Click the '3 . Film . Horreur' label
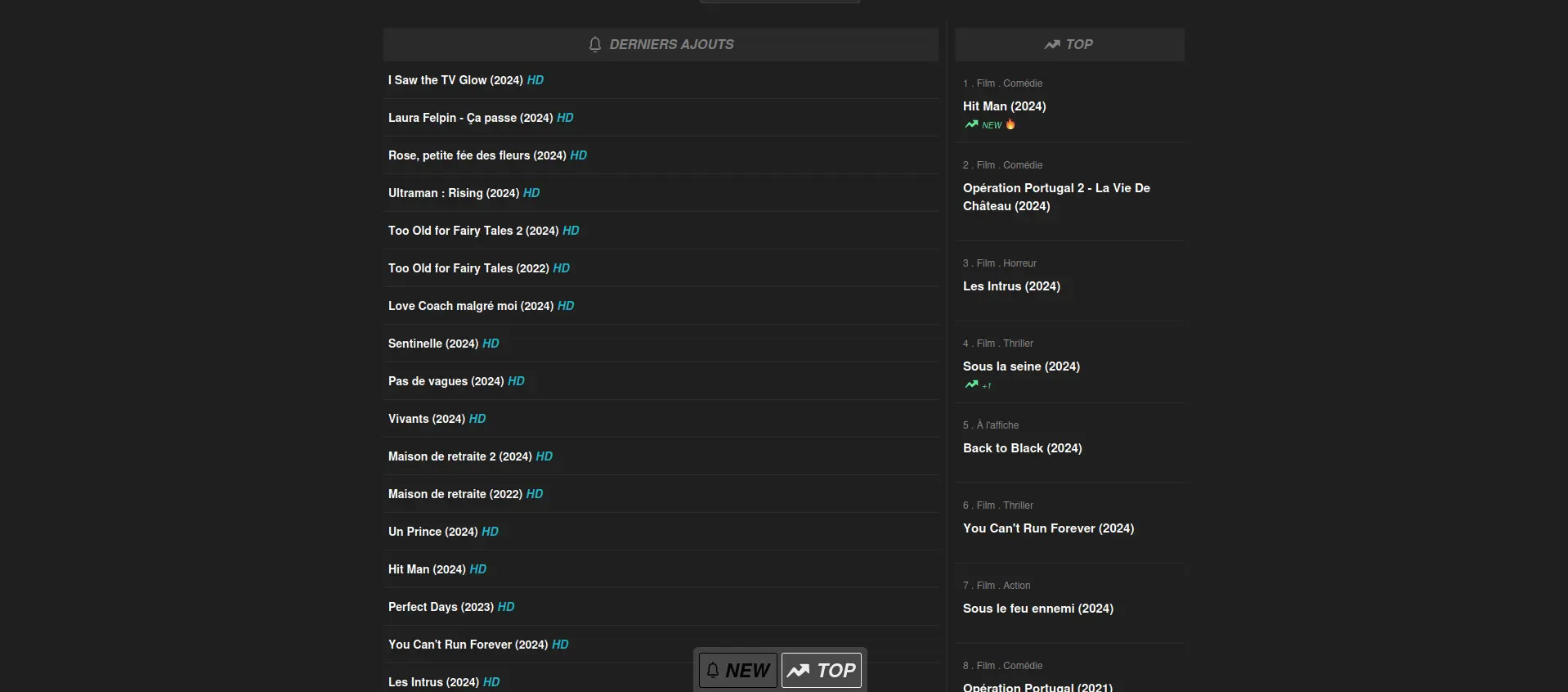Viewport: 1568px width, 692px height. 1000,263
